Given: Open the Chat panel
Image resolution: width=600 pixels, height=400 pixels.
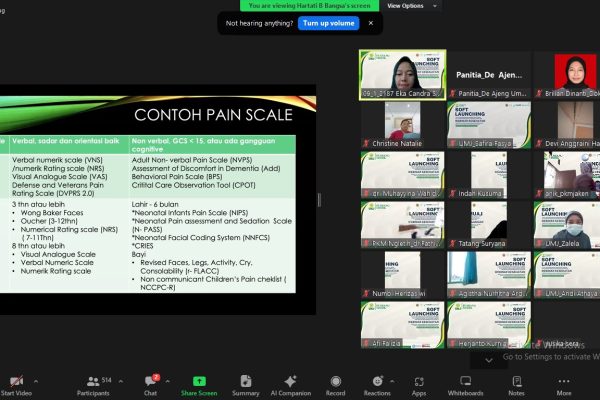Looking at the screenshot, I should click(x=151, y=385).
